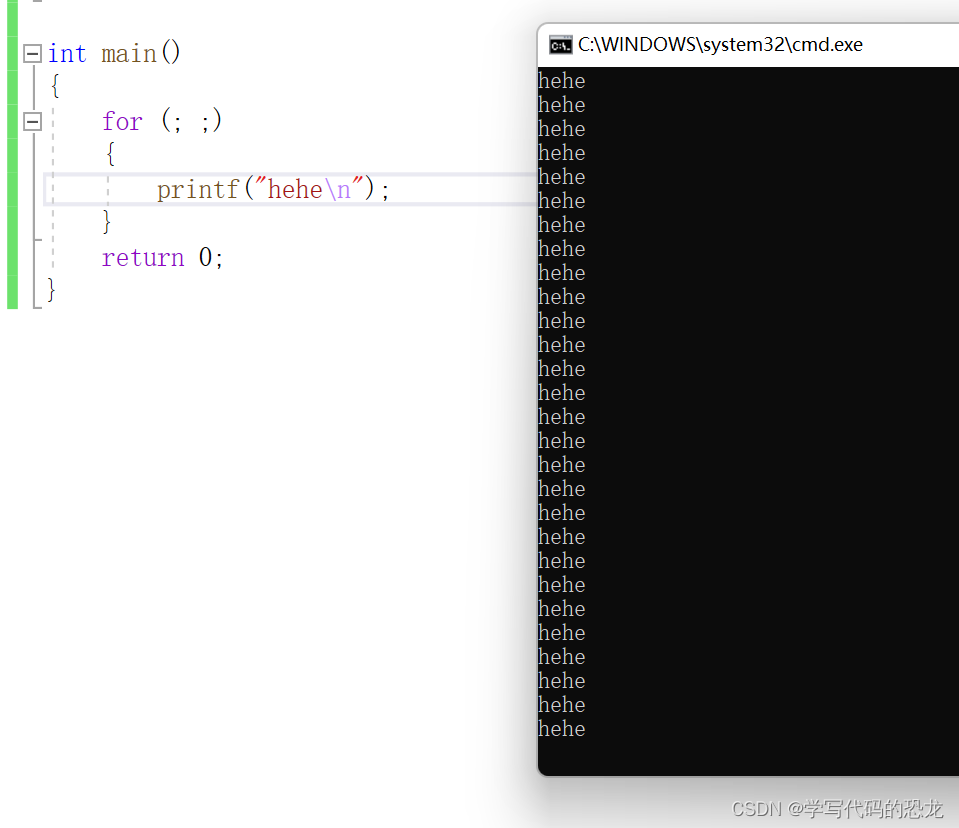Click the last 'hehe' line in console
The width and height of the screenshot is (959, 828).
click(x=561, y=728)
